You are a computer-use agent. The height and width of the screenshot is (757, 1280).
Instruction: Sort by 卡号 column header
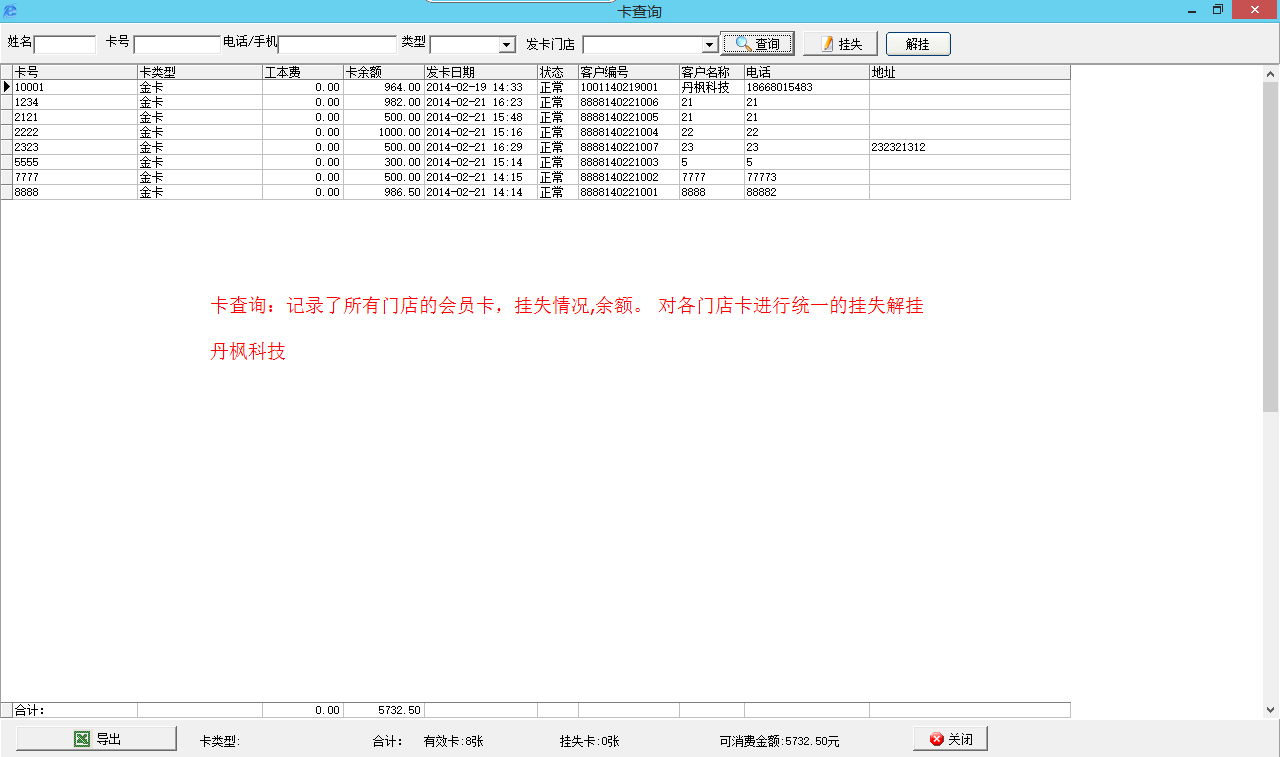click(75, 72)
